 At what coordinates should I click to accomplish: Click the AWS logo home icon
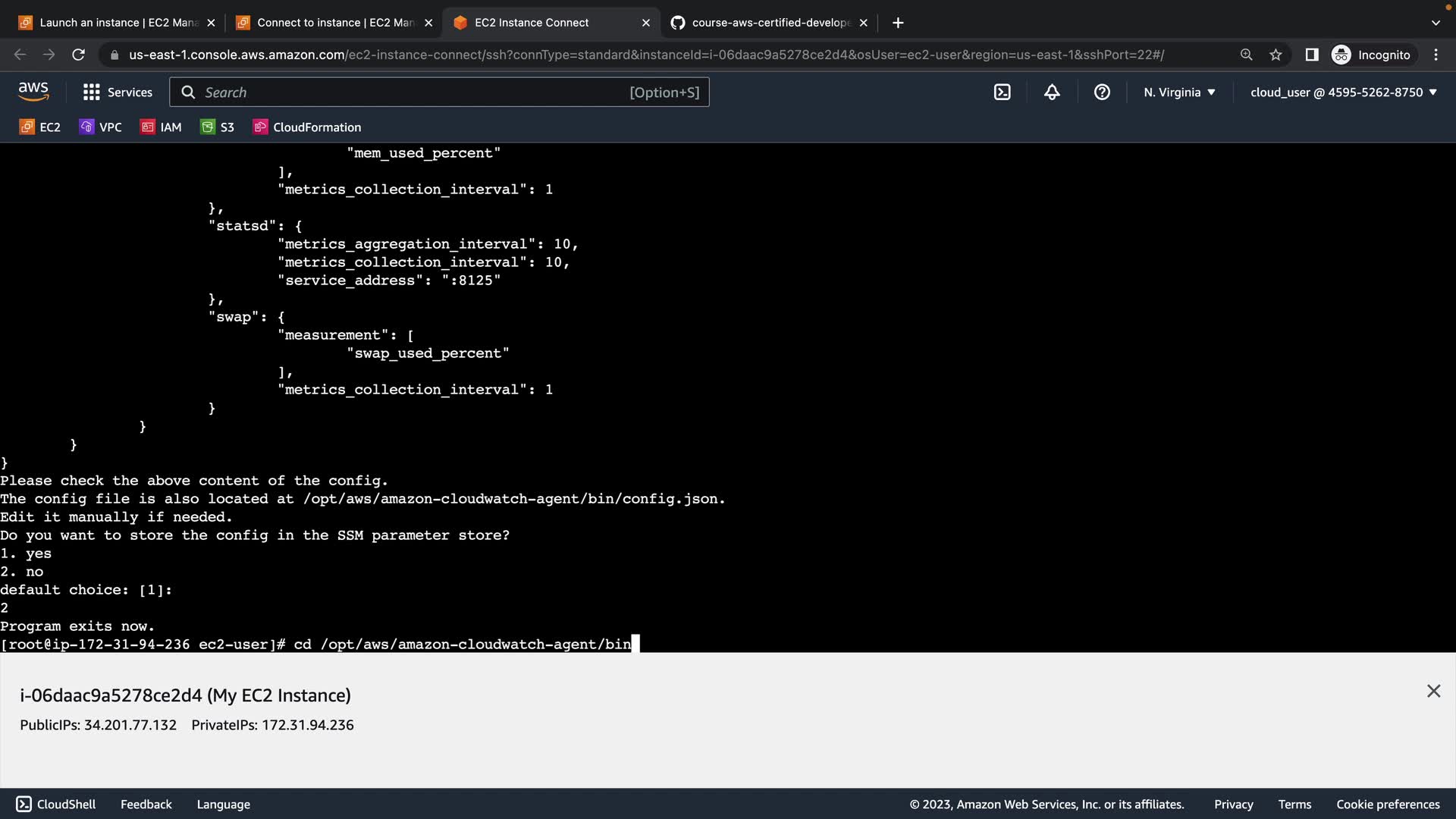pyautogui.click(x=33, y=92)
